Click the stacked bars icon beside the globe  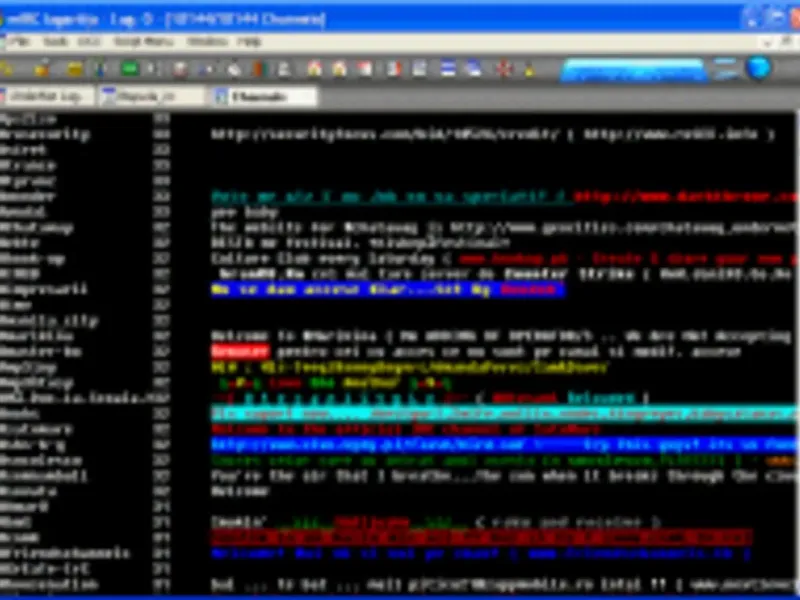[x=726, y=68]
